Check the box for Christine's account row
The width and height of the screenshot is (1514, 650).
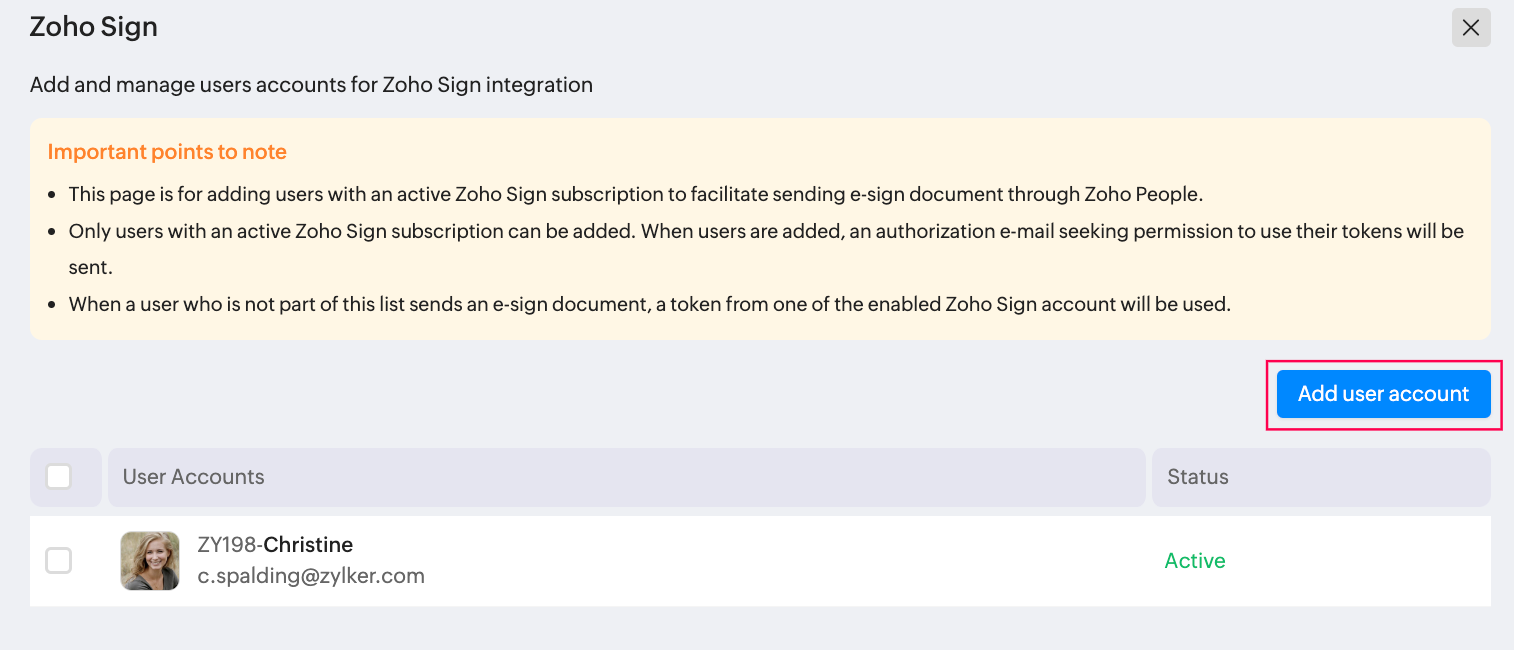(x=59, y=561)
